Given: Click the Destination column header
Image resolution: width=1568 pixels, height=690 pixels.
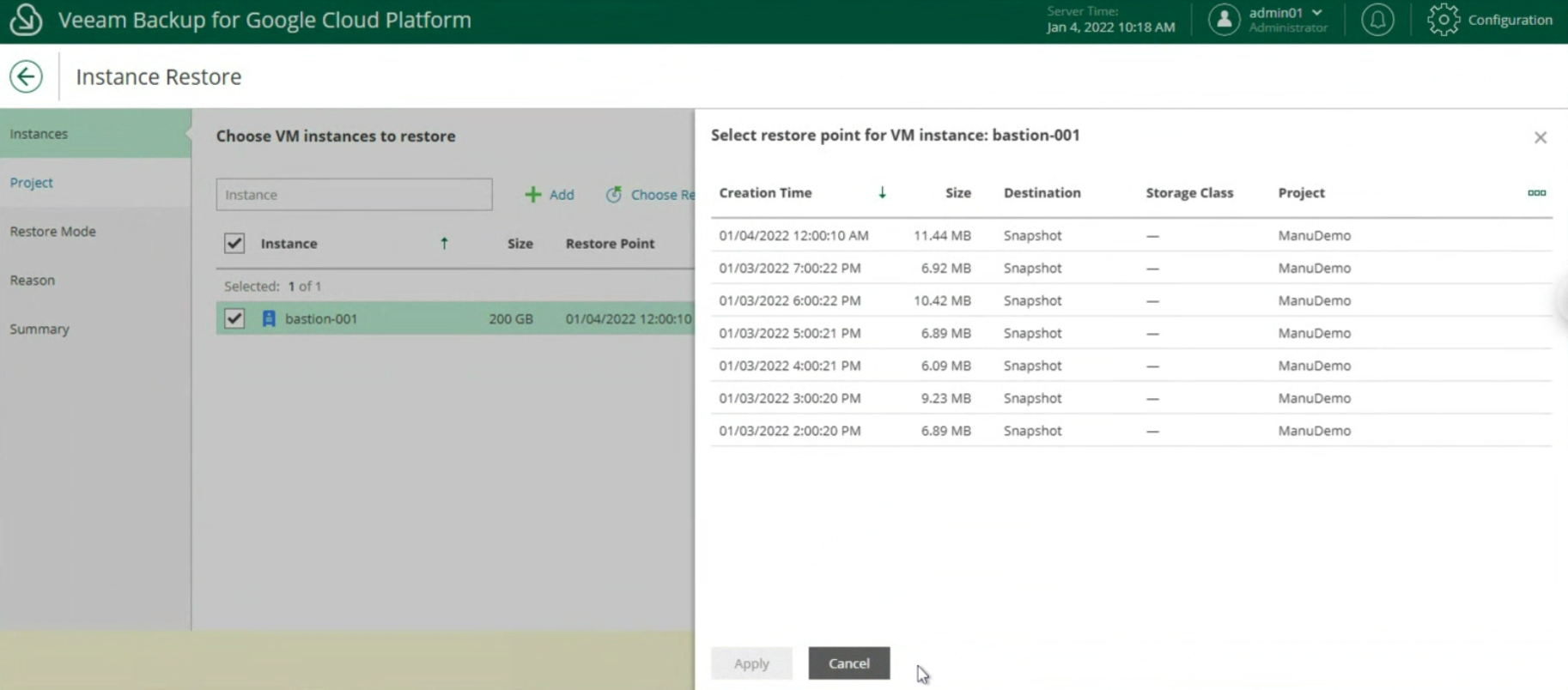Looking at the screenshot, I should coord(1042,193).
